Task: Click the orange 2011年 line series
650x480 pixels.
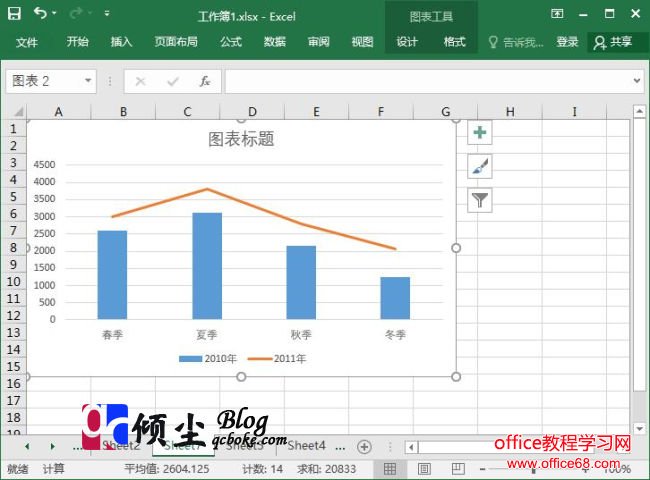Action: point(257,207)
